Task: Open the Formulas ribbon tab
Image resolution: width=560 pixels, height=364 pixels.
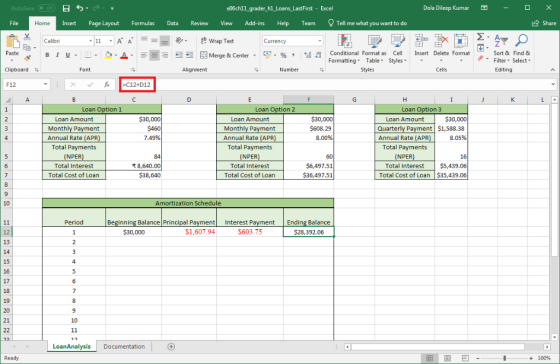Action: 143,23
